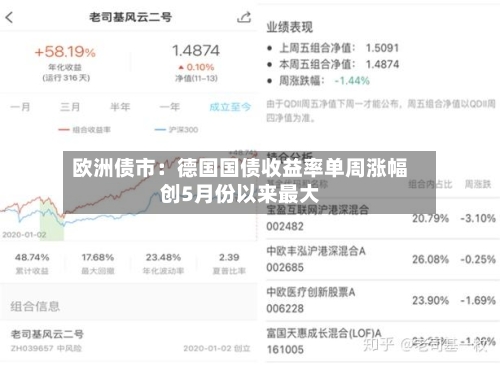Viewport: 500px width, 366px height.
Task: Select the 一年 time range tab
Action: (170, 107)
